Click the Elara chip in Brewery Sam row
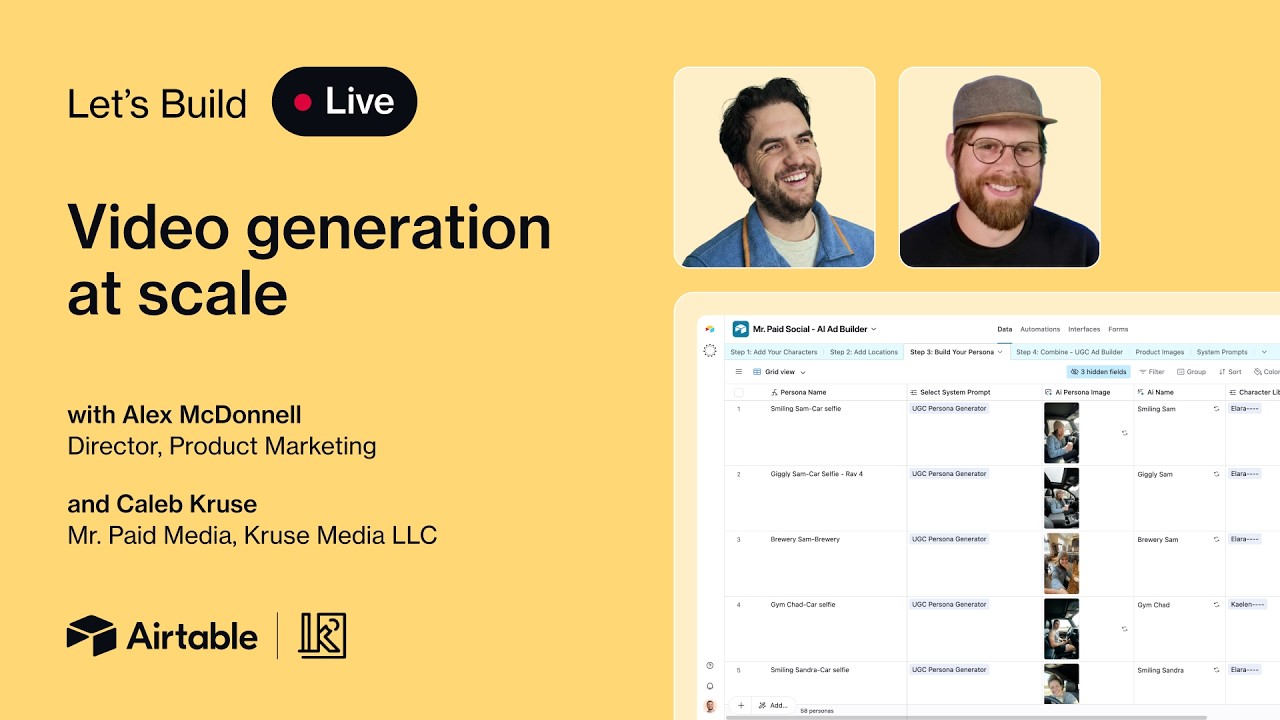Viewport: 1280px width, 720px height. click(x=1245, y=539)
